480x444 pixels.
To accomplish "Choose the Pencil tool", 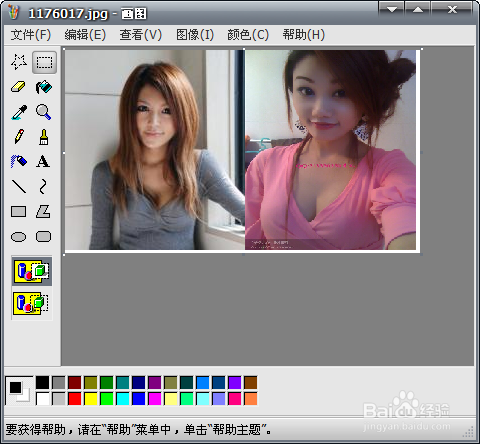I will [19, 137].
